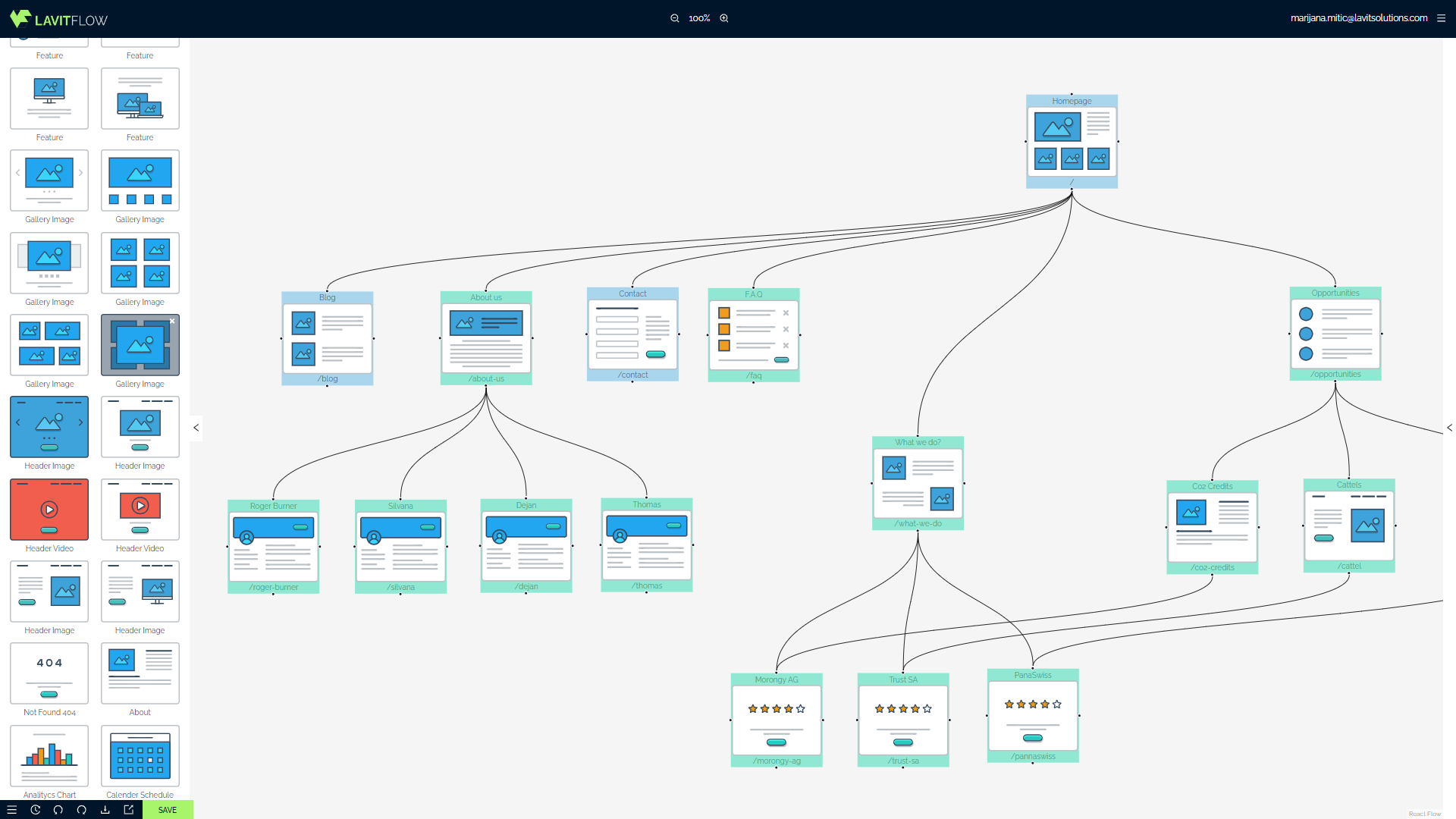This screenshot has width=1456, height=819.
Task: Select Header Image component with monitor picture
Action: tap(140, 591)
